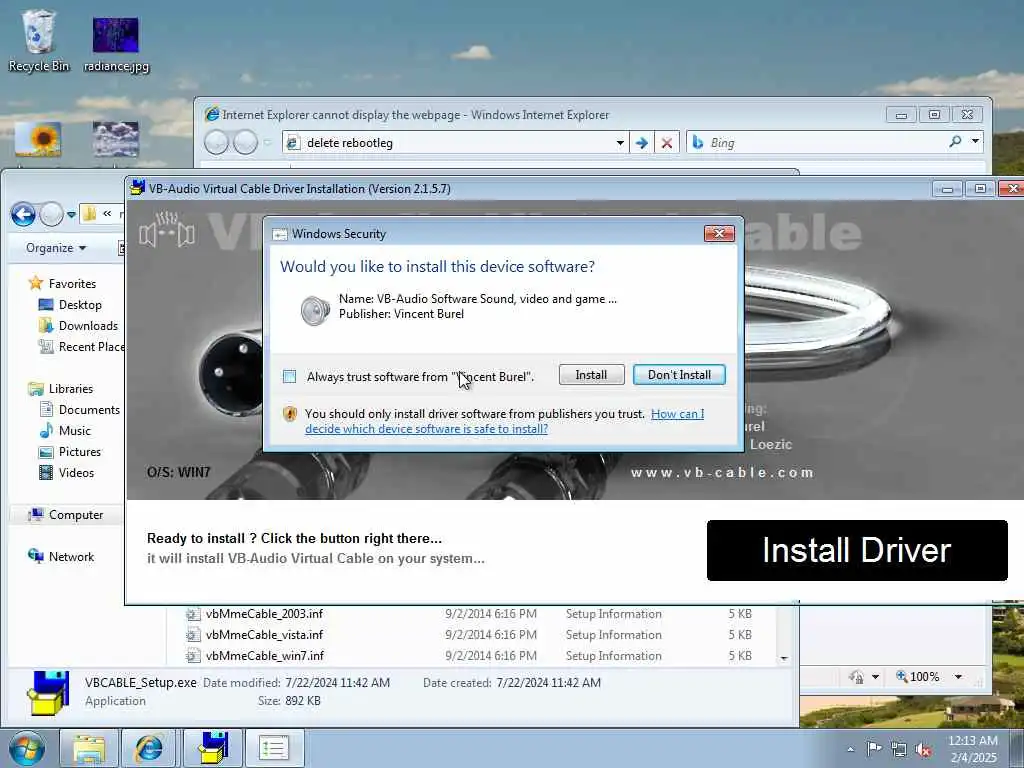Switch to Internet Explorer taskbar icon
The image size is (1024, 768).
click(x=149, y=748)
